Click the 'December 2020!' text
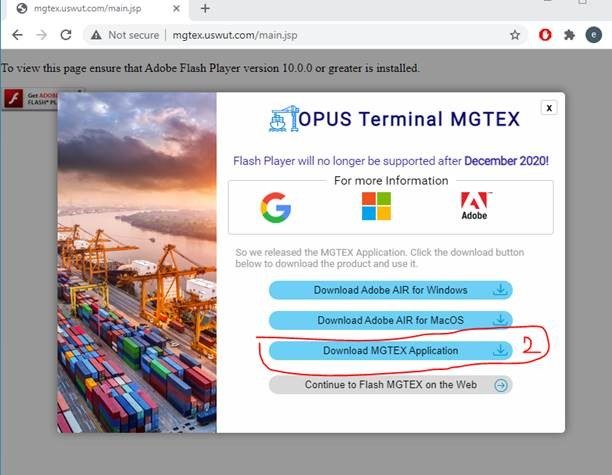 click(x=506, y=161)
